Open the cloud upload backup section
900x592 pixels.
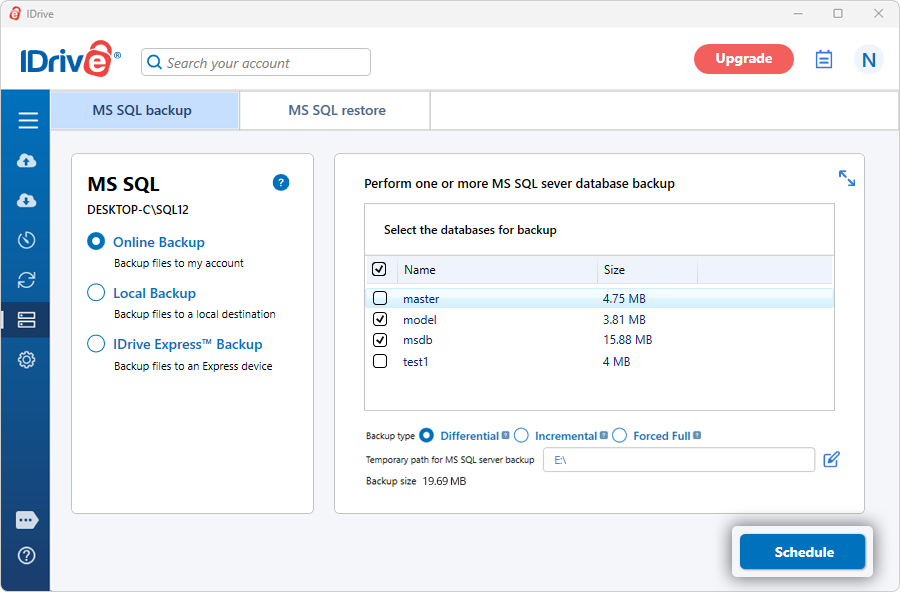(26, 160)
